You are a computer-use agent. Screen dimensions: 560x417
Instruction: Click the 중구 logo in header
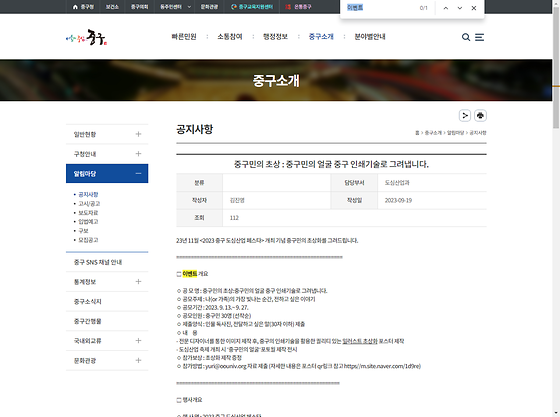pos(87,37)
